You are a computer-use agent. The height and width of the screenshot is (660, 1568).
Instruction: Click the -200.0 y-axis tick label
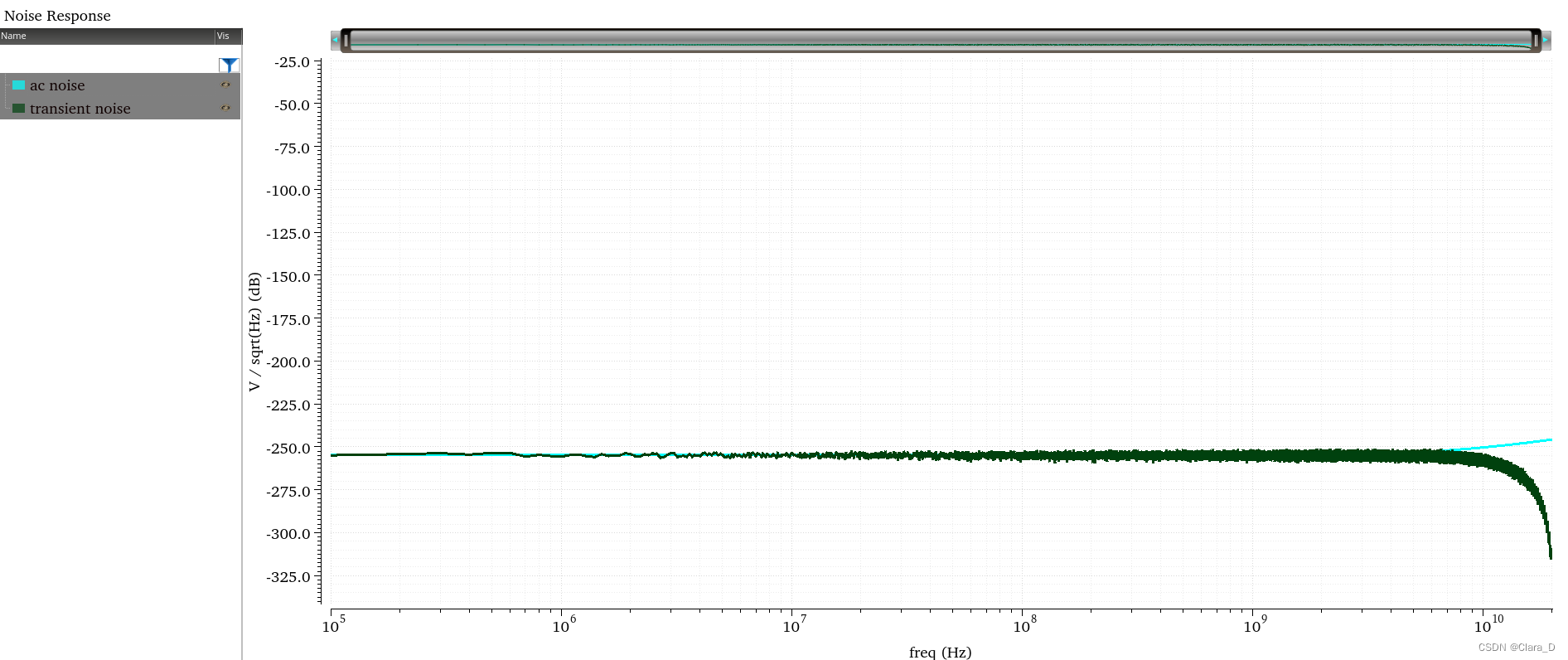click(288, 362)
